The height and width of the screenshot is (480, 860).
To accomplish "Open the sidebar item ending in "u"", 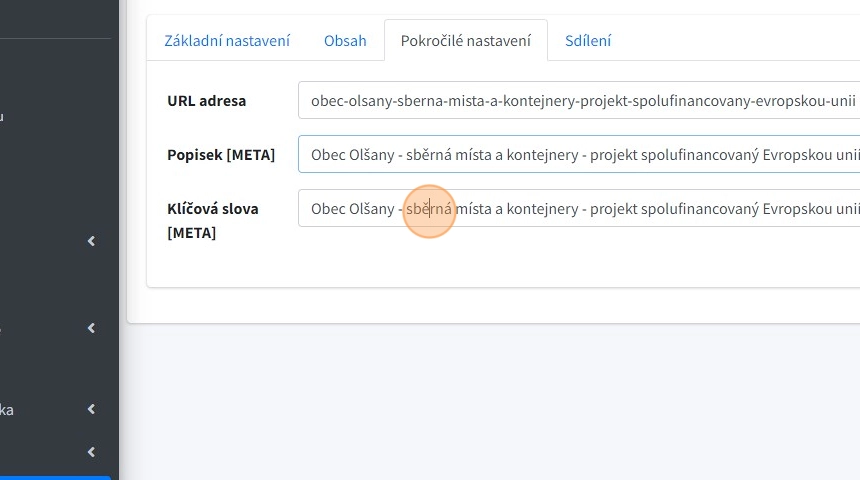I will click(x=3, y=117).
